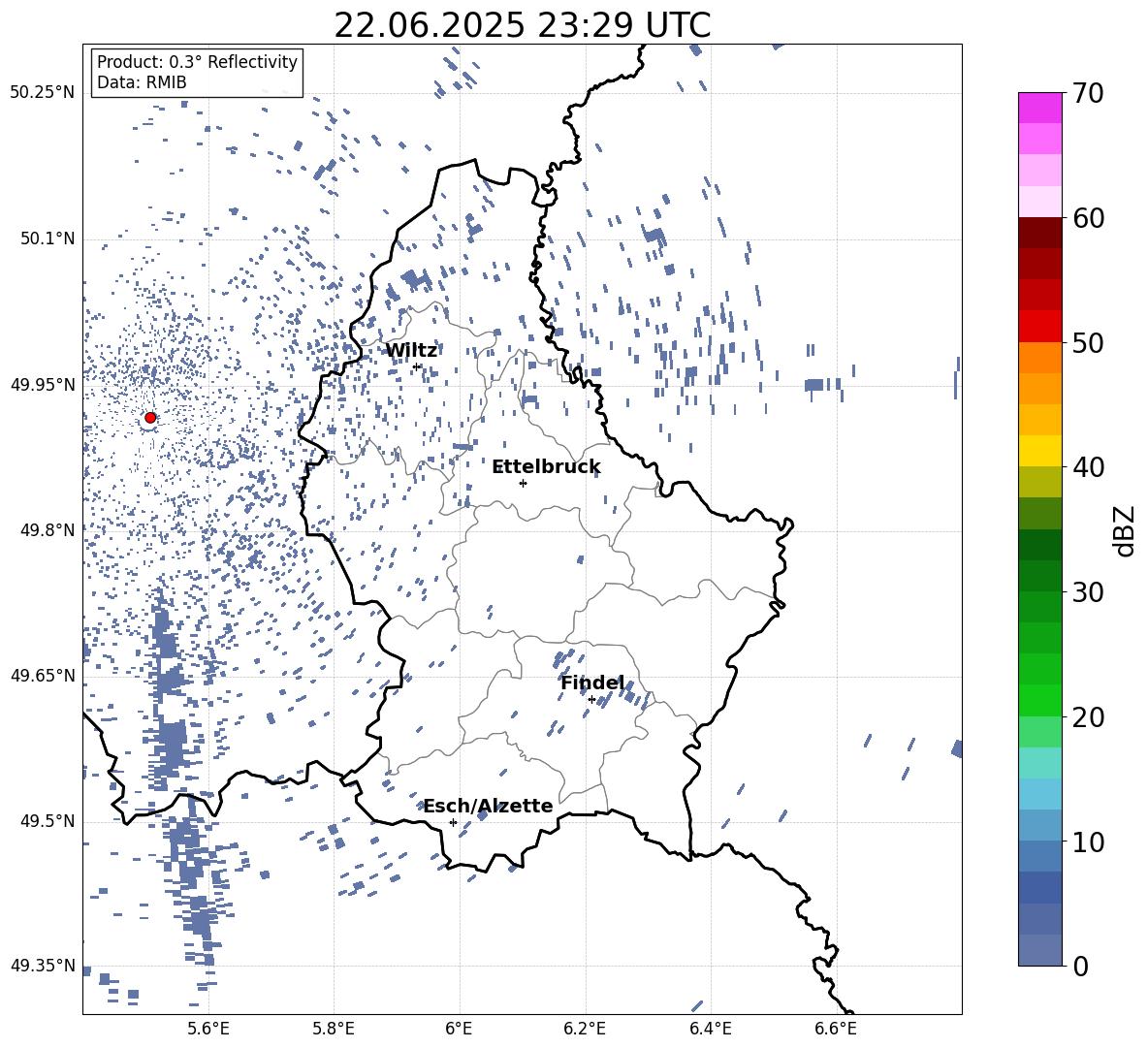Click the 6°E longitude label
The width and height of the screenshot is (1148, 1048).
pos(459,1029)
